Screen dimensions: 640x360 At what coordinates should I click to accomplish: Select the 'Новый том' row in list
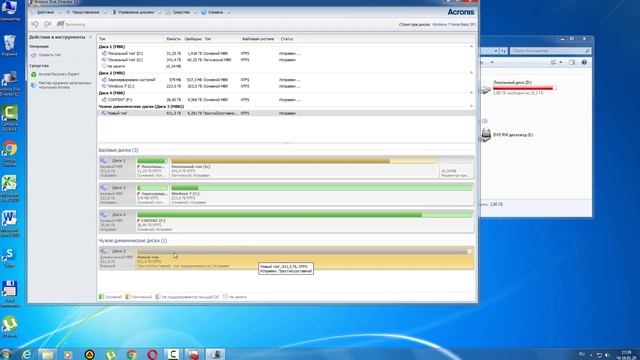point(286,113)
